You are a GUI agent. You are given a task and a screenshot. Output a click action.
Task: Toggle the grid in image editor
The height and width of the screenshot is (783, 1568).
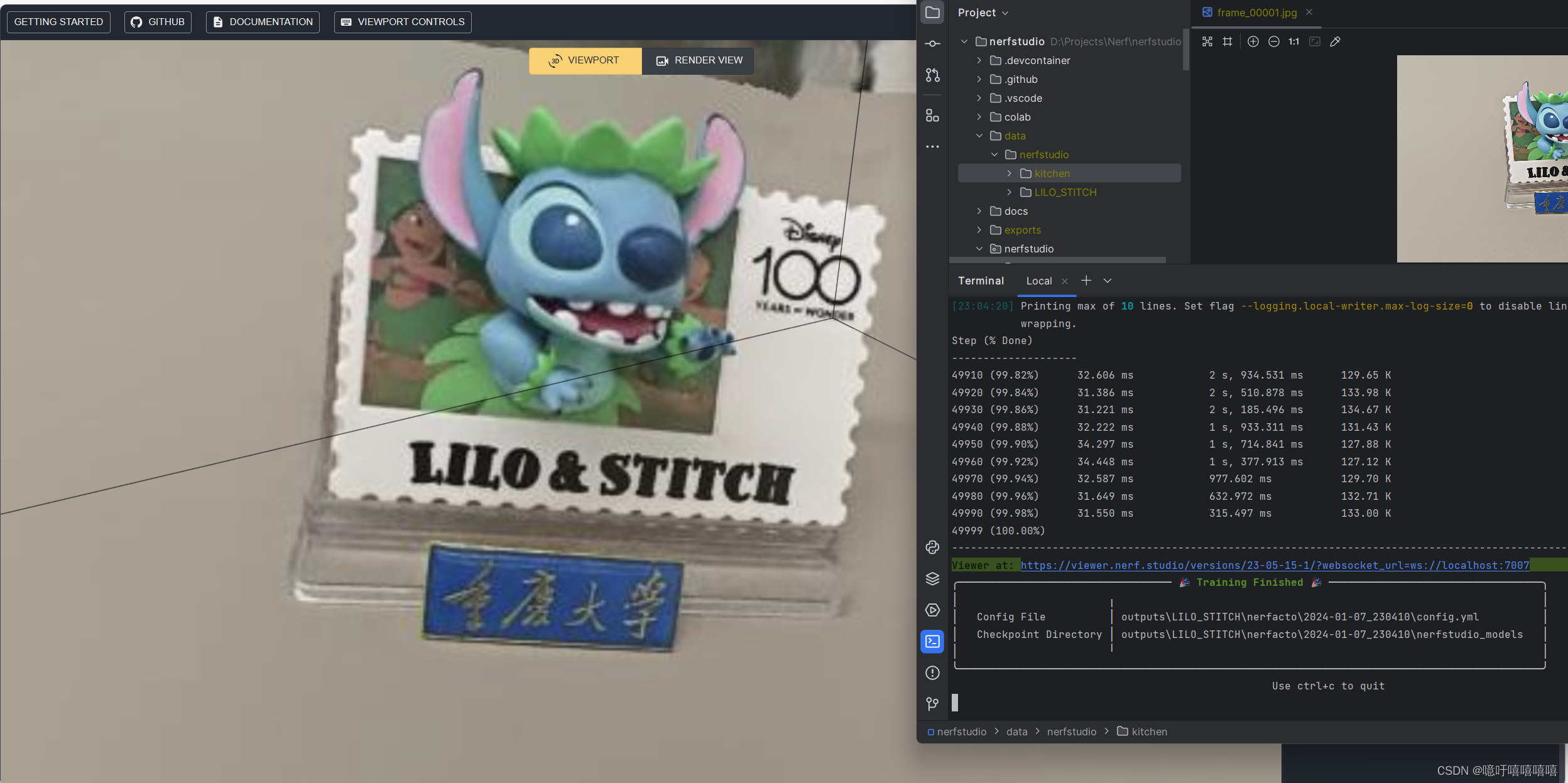pos(1227,41)
